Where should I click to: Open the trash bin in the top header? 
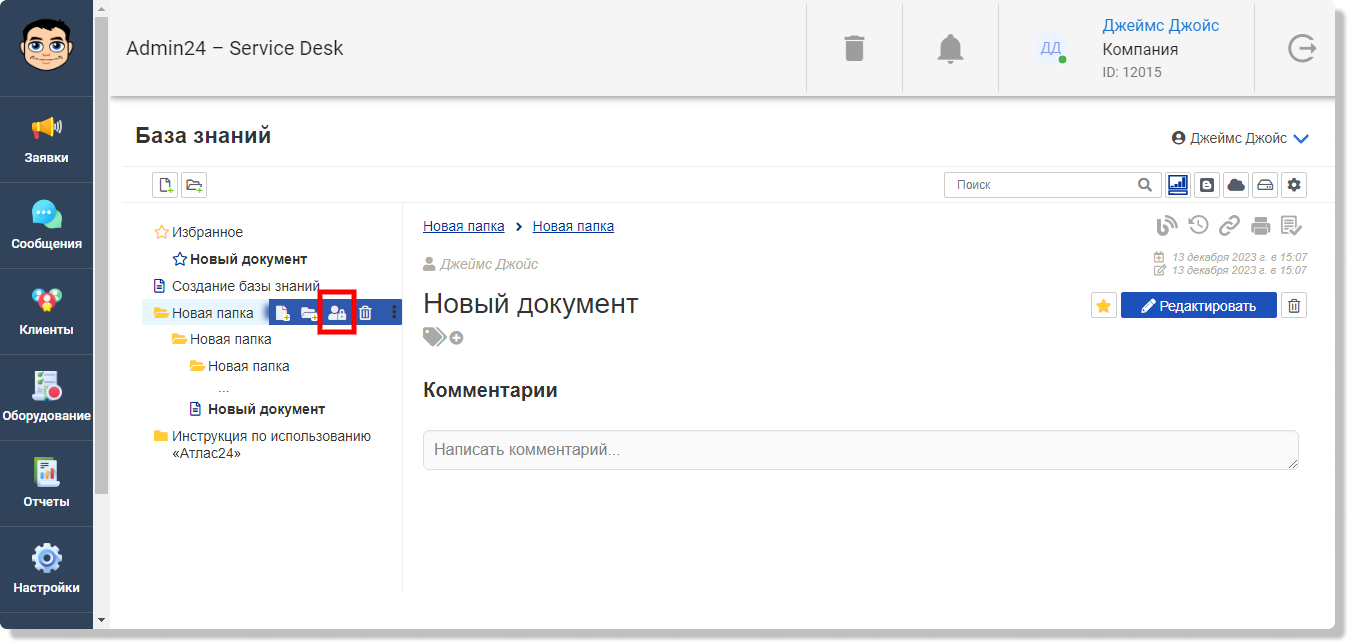(x=854, y=48)
